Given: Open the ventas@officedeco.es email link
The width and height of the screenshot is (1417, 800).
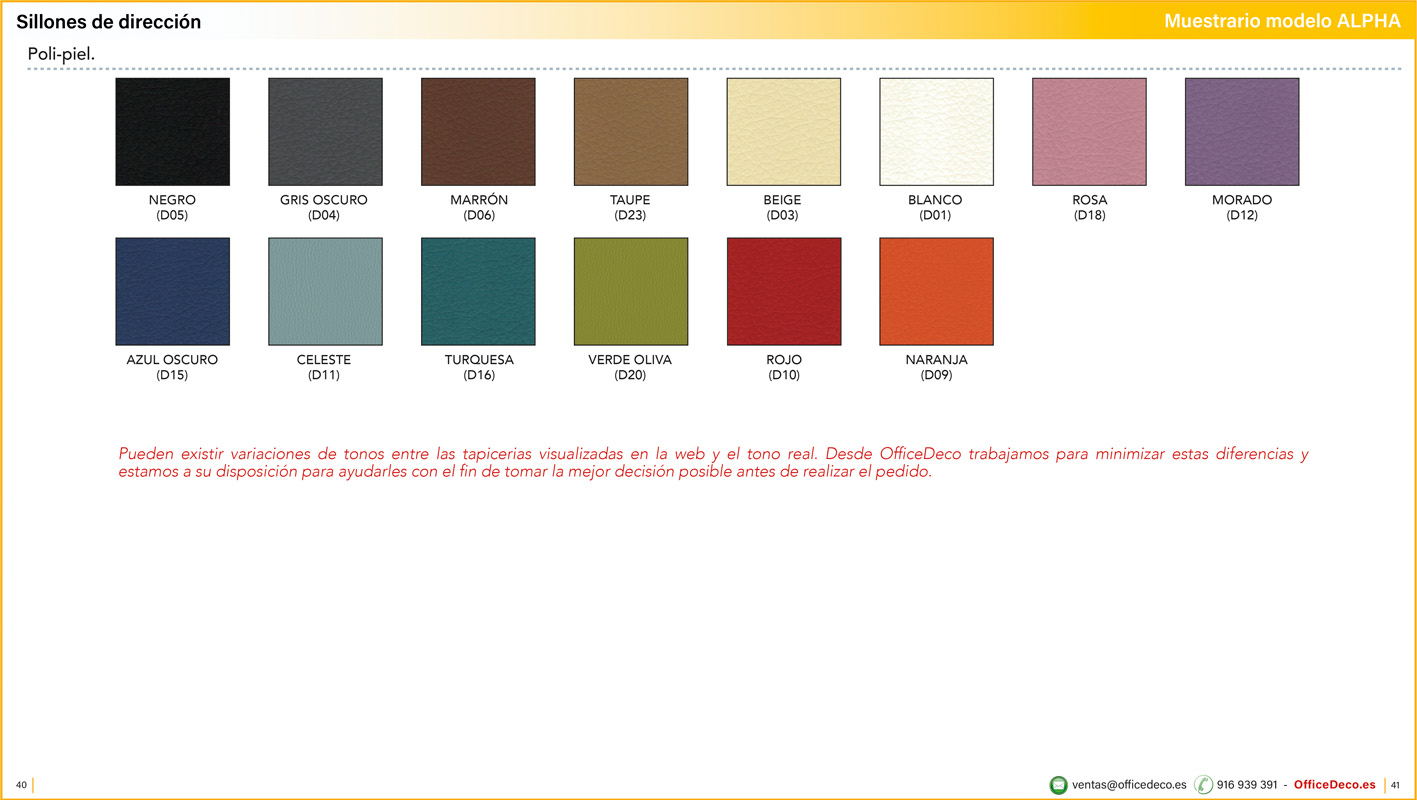Looking at the screenshot, I should point(1129,785).
